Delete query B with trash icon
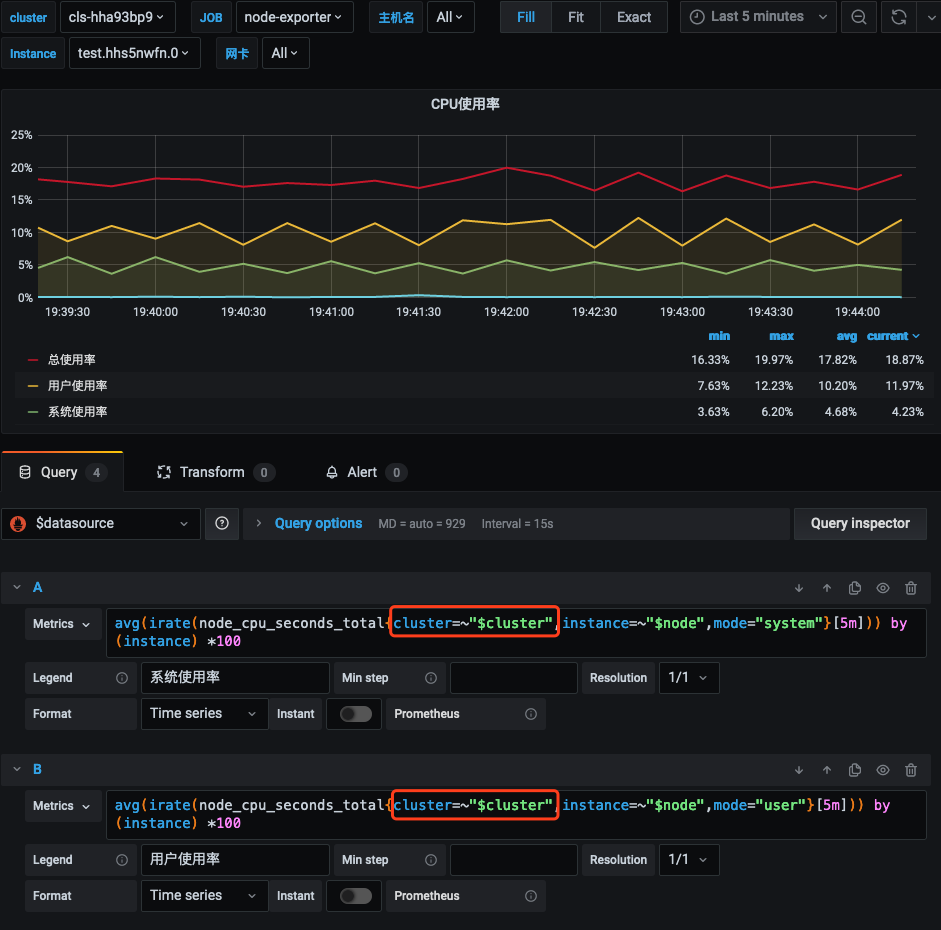 pyautogui.click(x=911, y=770)
